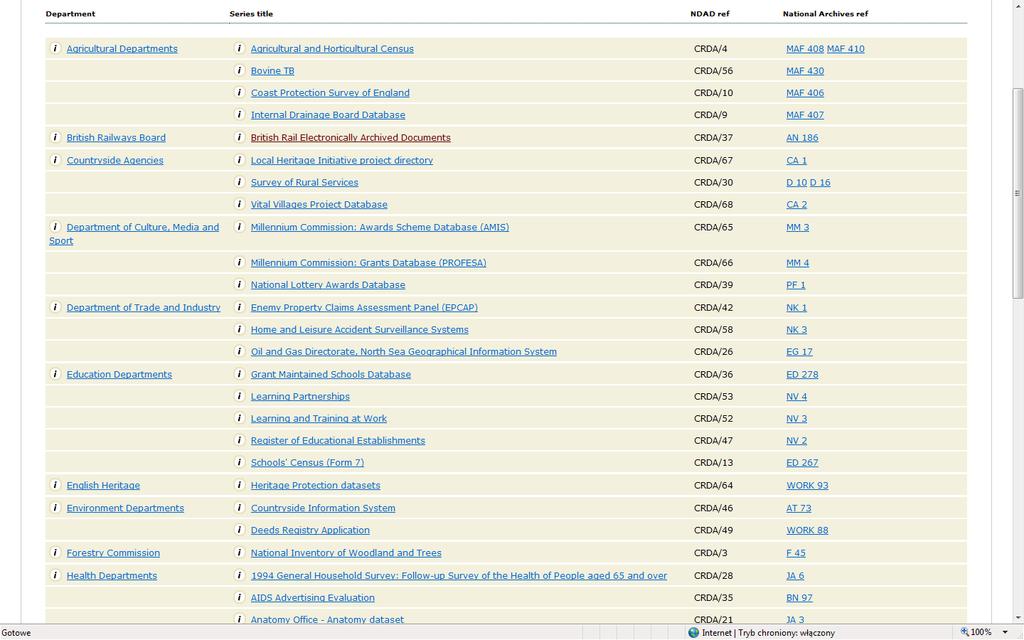Open Learning and Training at Work link

click(319, 419)
